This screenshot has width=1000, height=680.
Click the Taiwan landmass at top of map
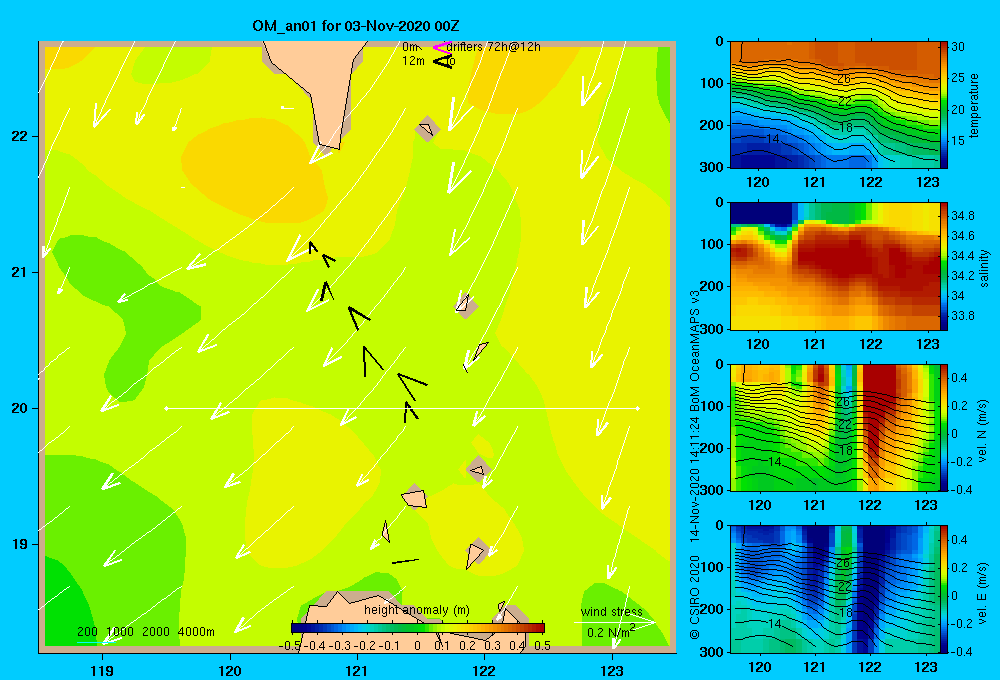(x=316, y=91)
